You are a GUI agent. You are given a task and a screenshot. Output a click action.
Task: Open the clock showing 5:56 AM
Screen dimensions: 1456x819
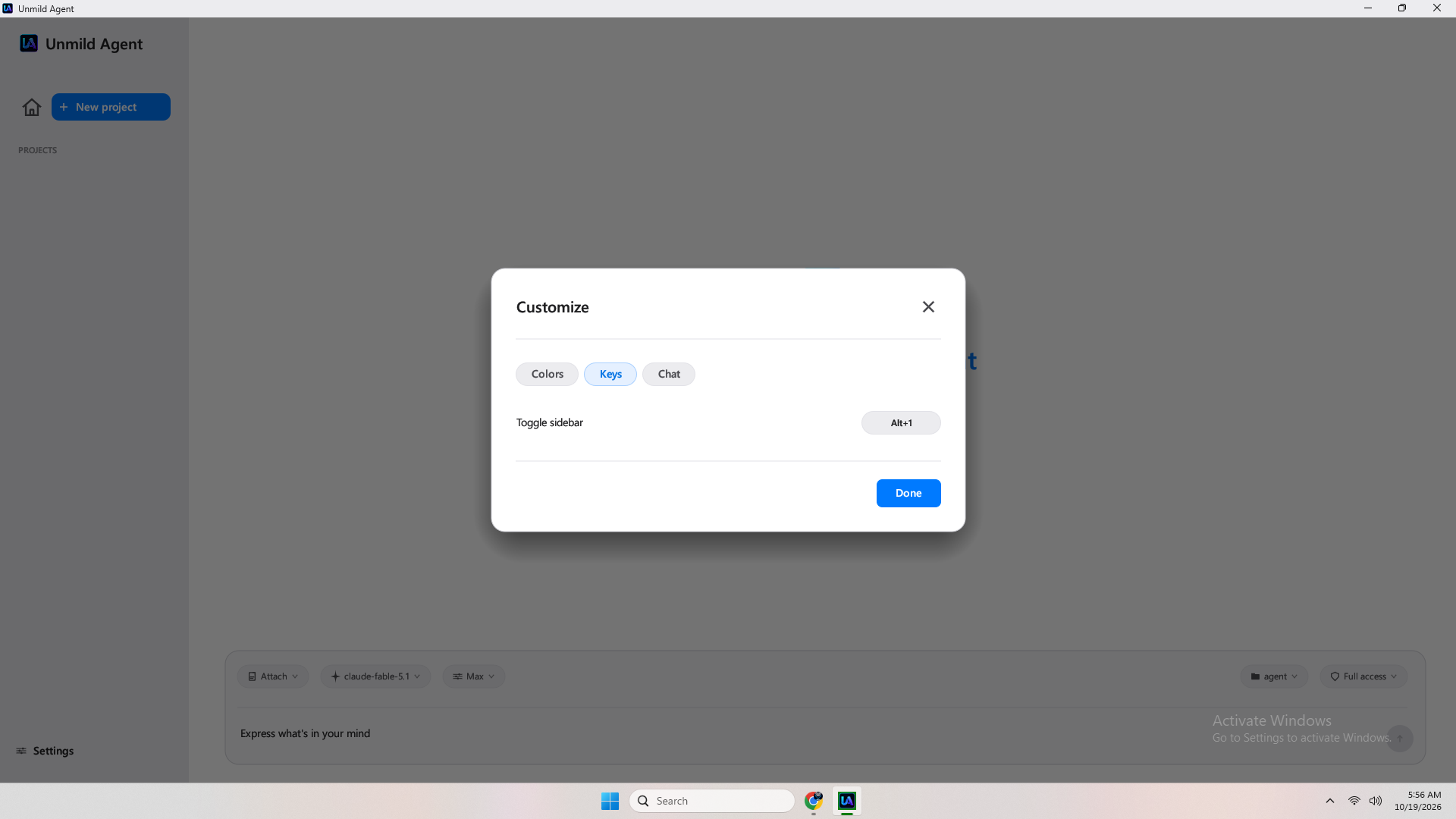[1417, 801]
